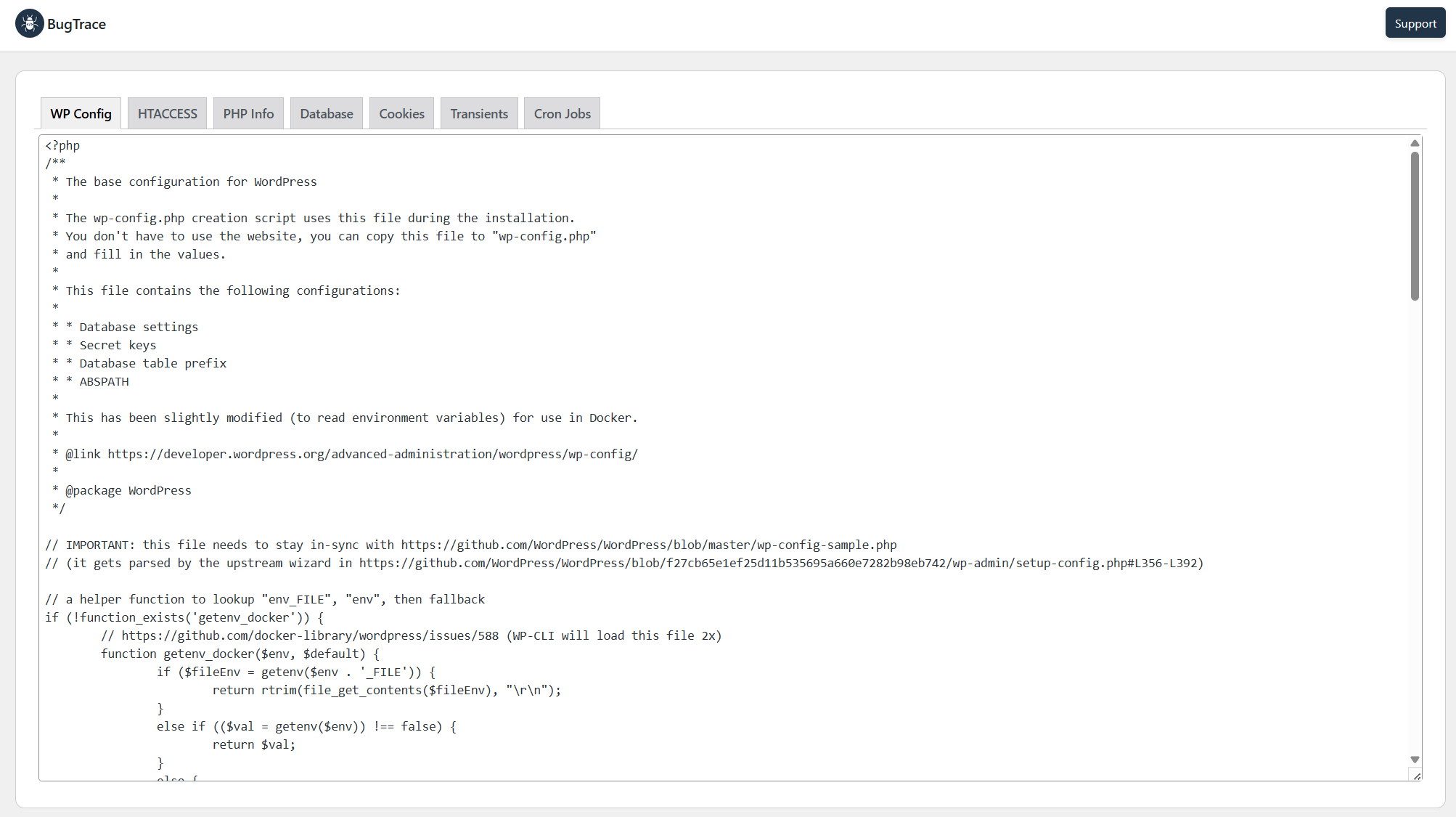1456x817 pixels.
Task: View the Transients tab
Action: click(x=479, y=113)
